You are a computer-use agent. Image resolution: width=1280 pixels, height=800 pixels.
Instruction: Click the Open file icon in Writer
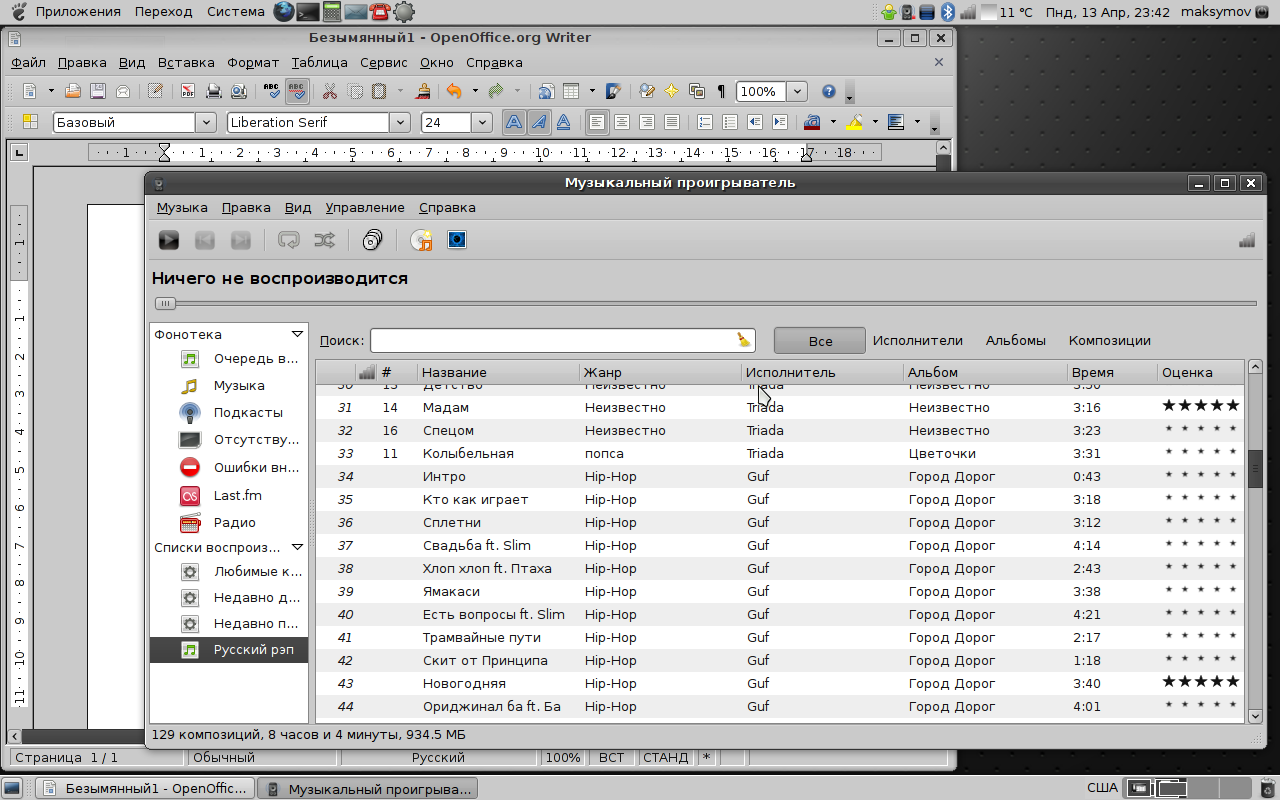point(73,92)
